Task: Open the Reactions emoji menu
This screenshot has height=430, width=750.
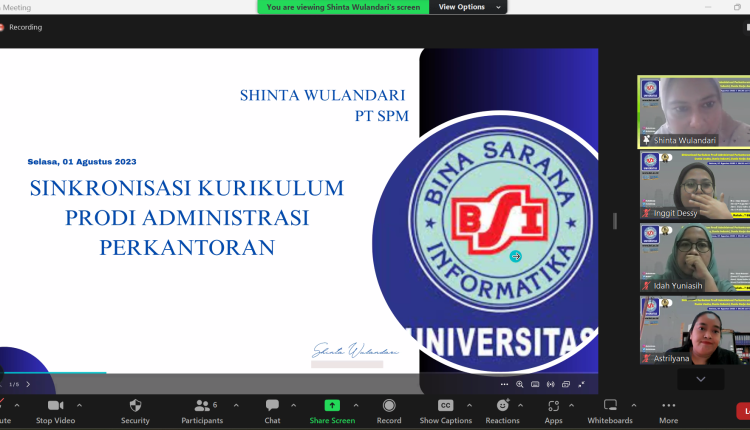Action: [502, 412]
